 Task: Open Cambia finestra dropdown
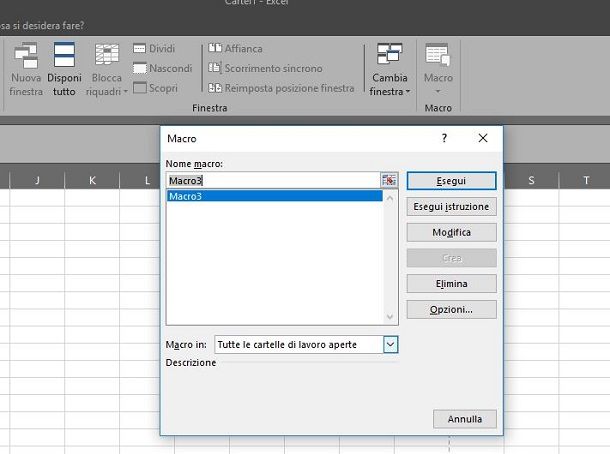coord(390,69)
